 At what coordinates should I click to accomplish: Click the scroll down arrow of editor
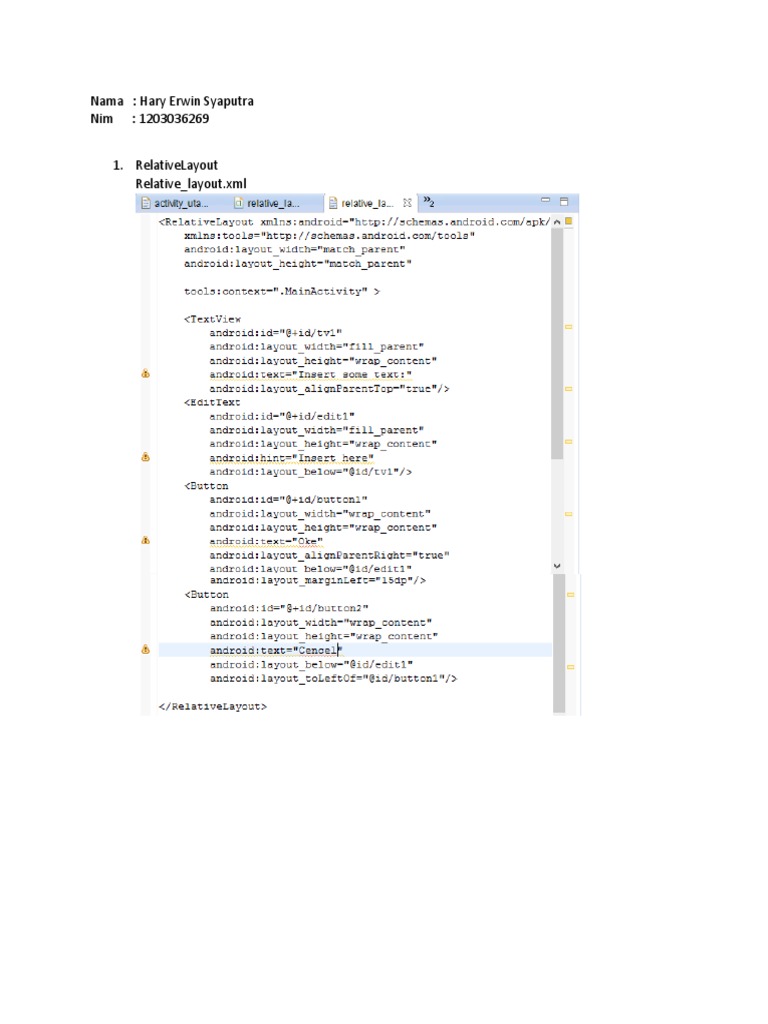click(x=557, y=566)
